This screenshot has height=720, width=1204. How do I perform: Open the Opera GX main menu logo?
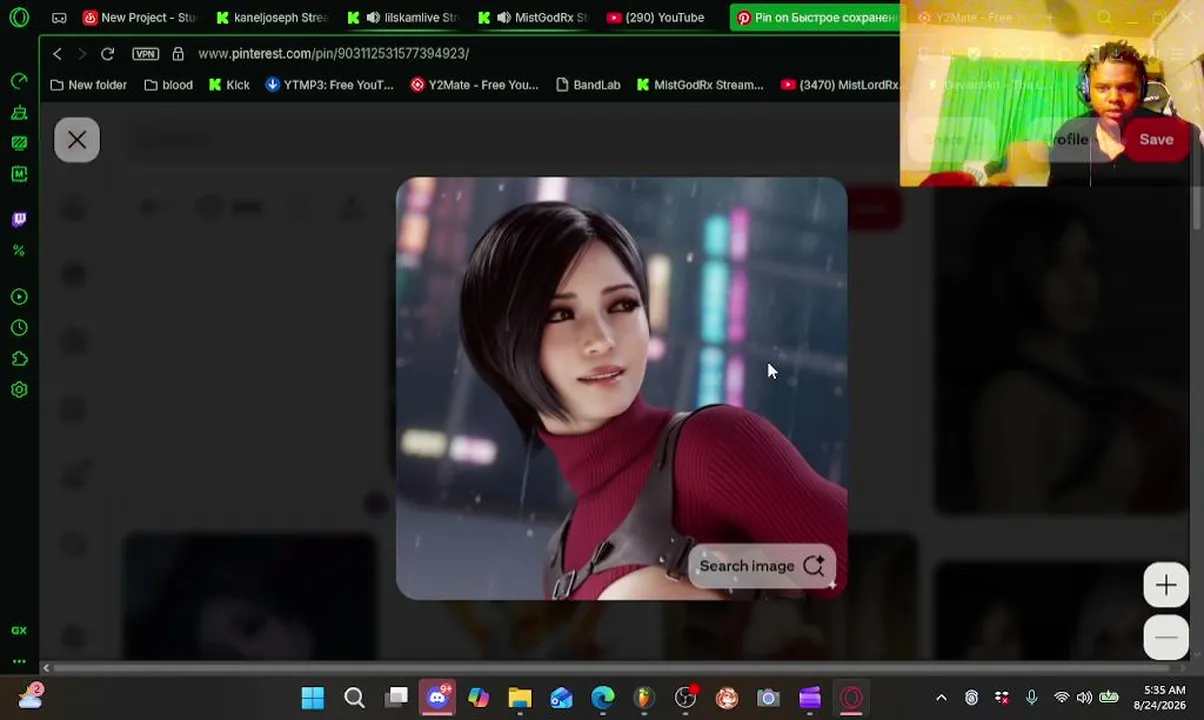click(19, 17)
